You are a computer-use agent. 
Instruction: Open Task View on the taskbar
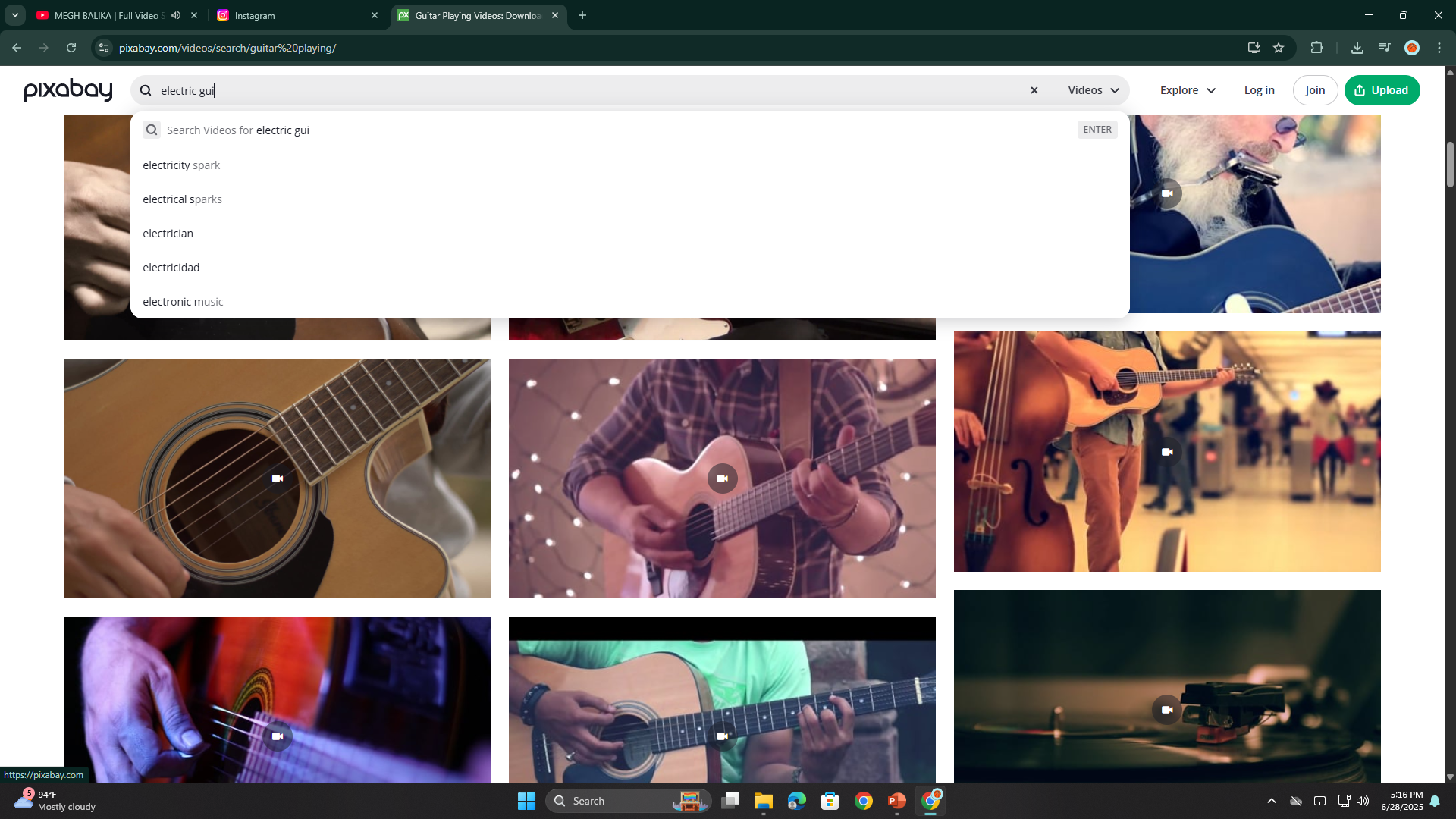click(x=730, y=801)
